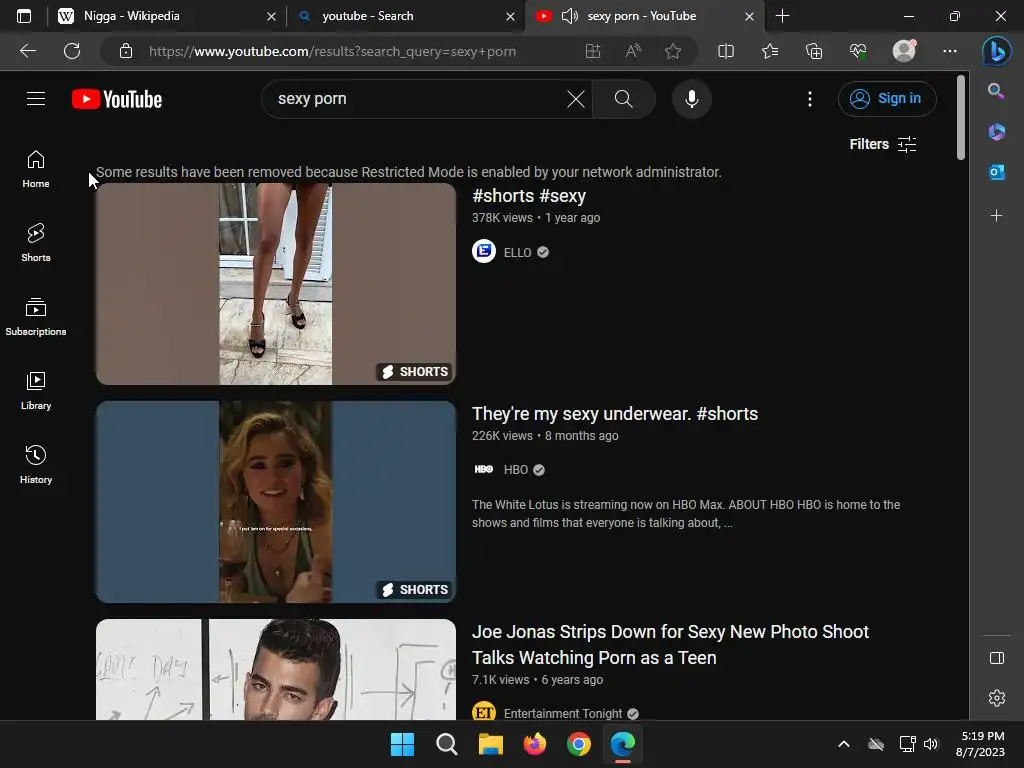Open the Favorites list
Viewport: 1024px width, 768px height.
tap(770, 51)
